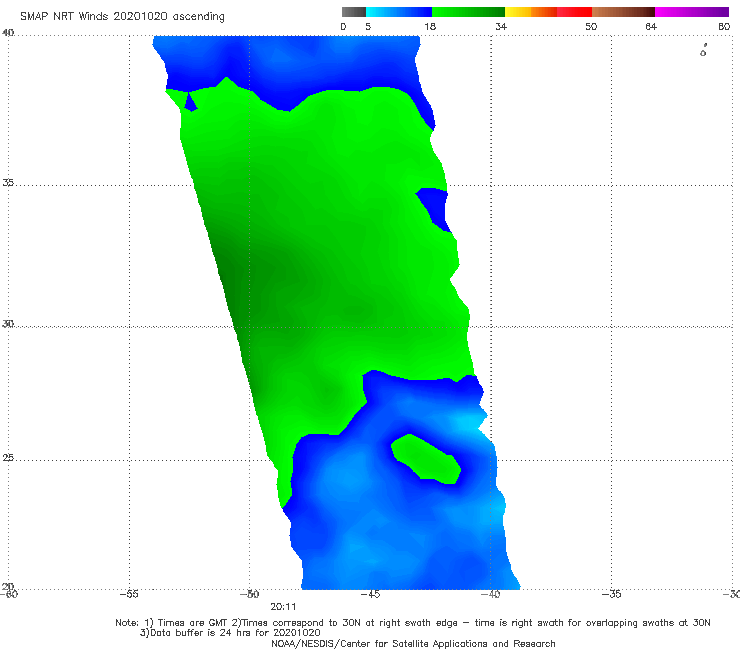This screenshot has height=650, width=740.
Task: Click the colorbar label '18'
Action: pos(430,26)
